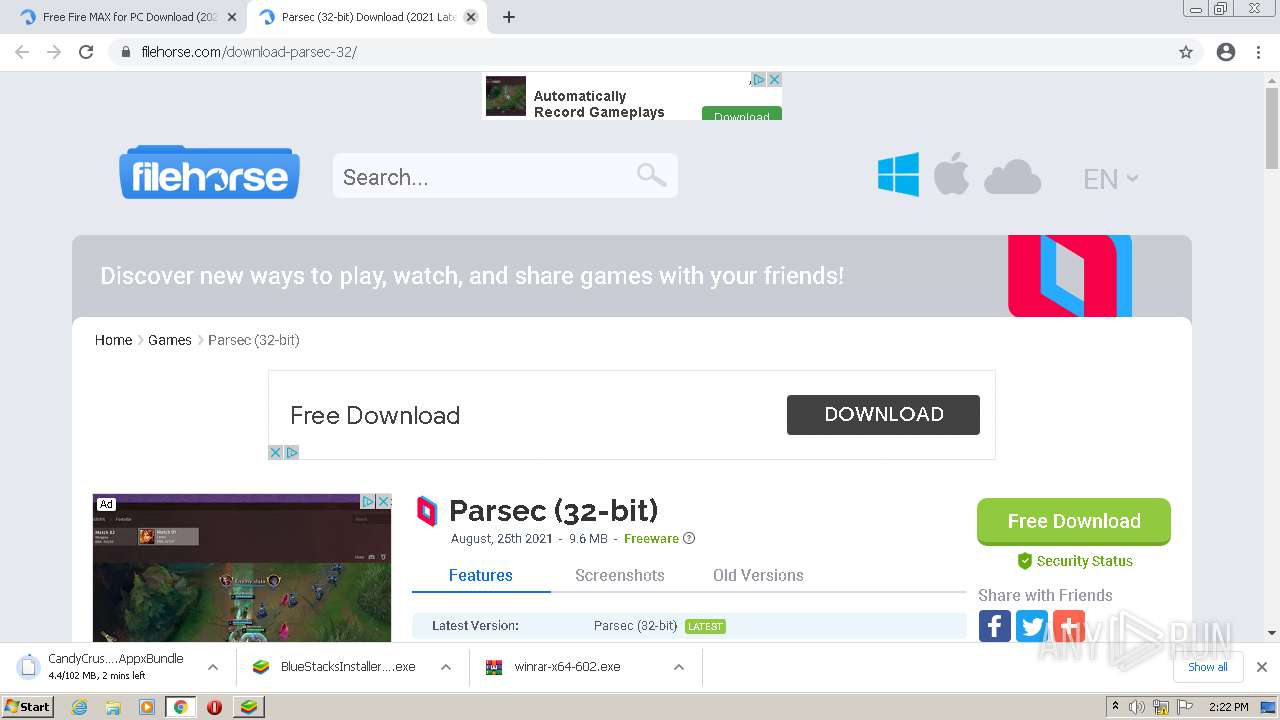Expand CandyCrush AppxBundle download options

[213, 667]
